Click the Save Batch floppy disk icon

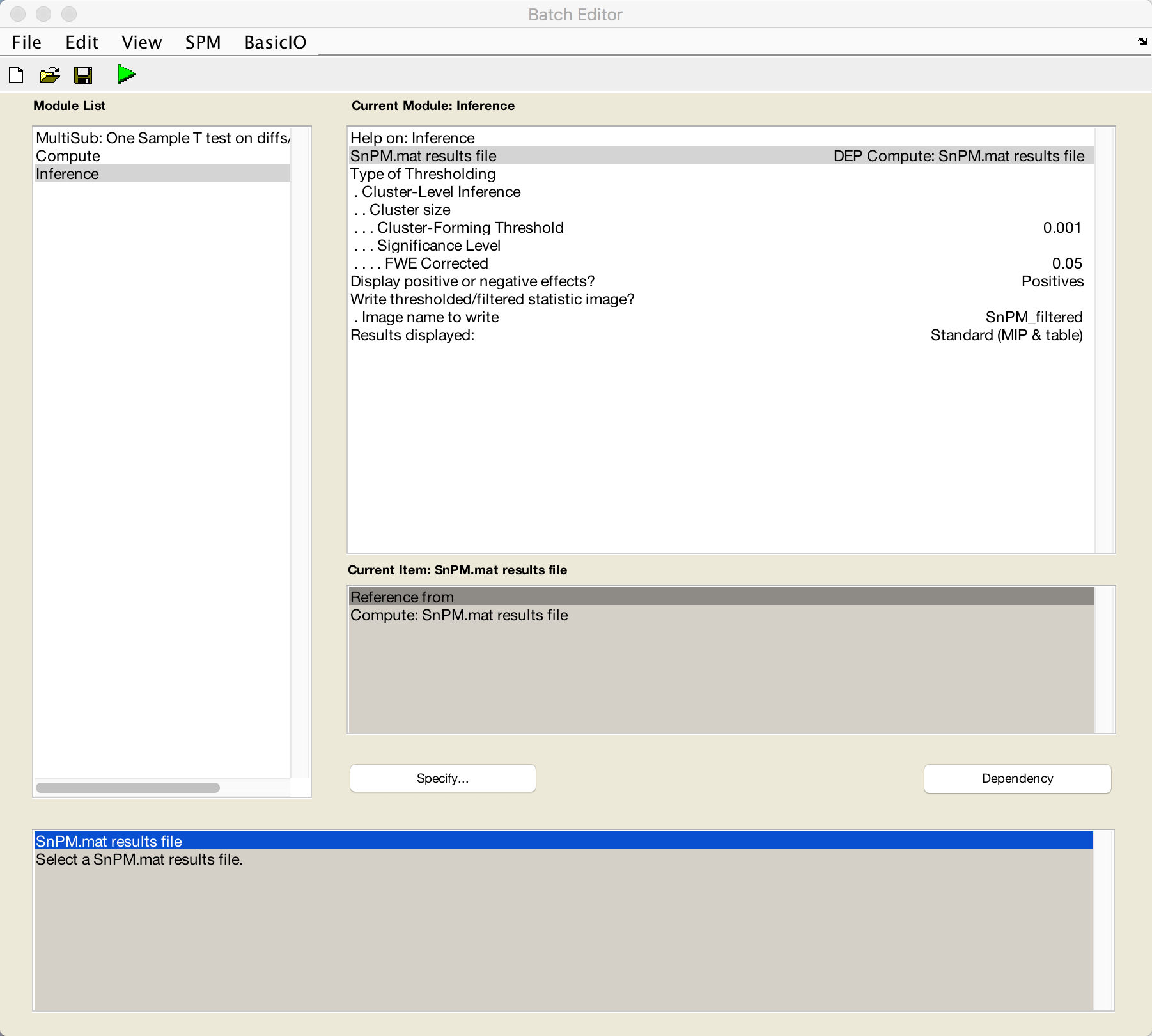coord(83,75)
